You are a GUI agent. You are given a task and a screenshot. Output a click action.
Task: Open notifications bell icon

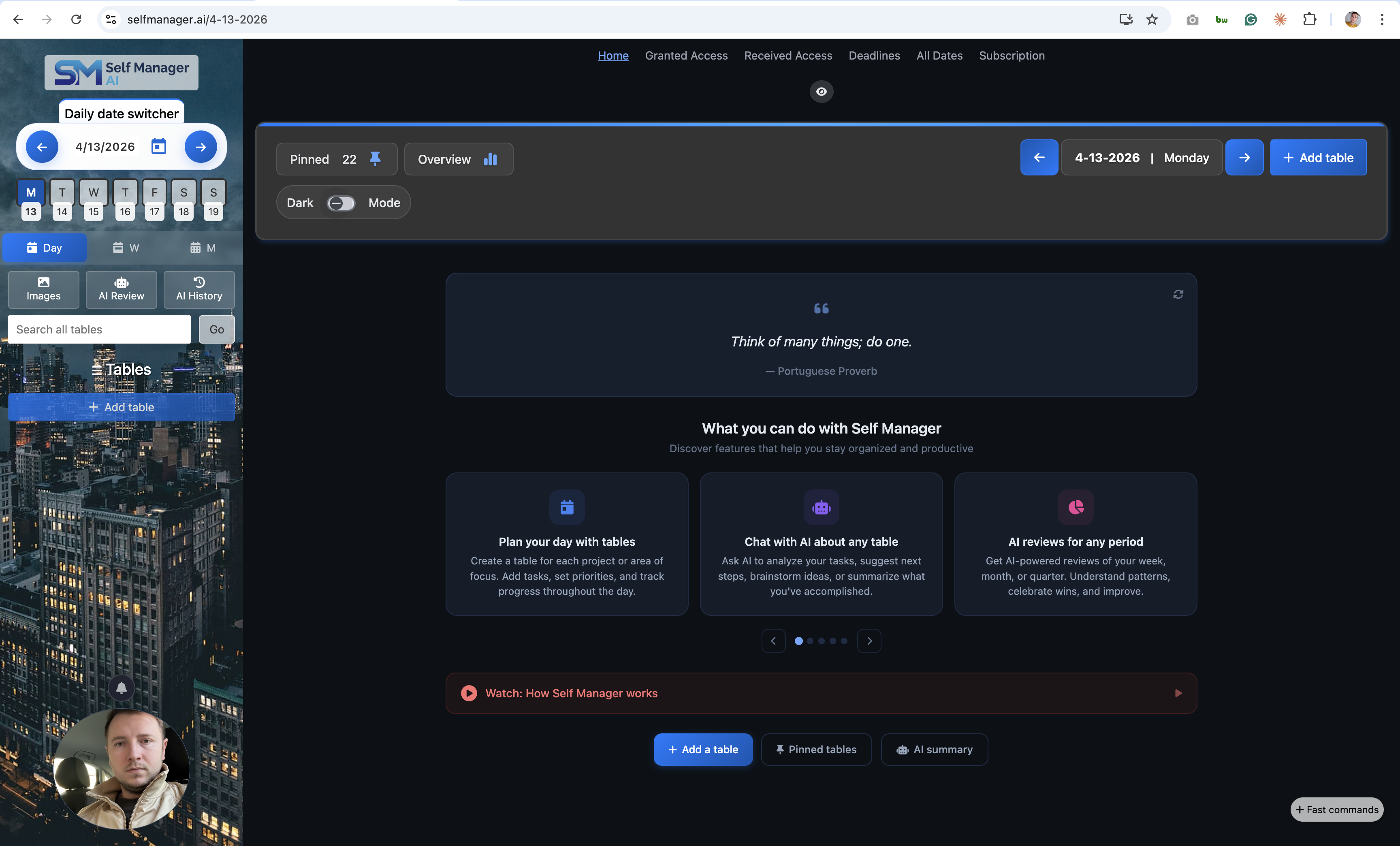click(121, 688)
